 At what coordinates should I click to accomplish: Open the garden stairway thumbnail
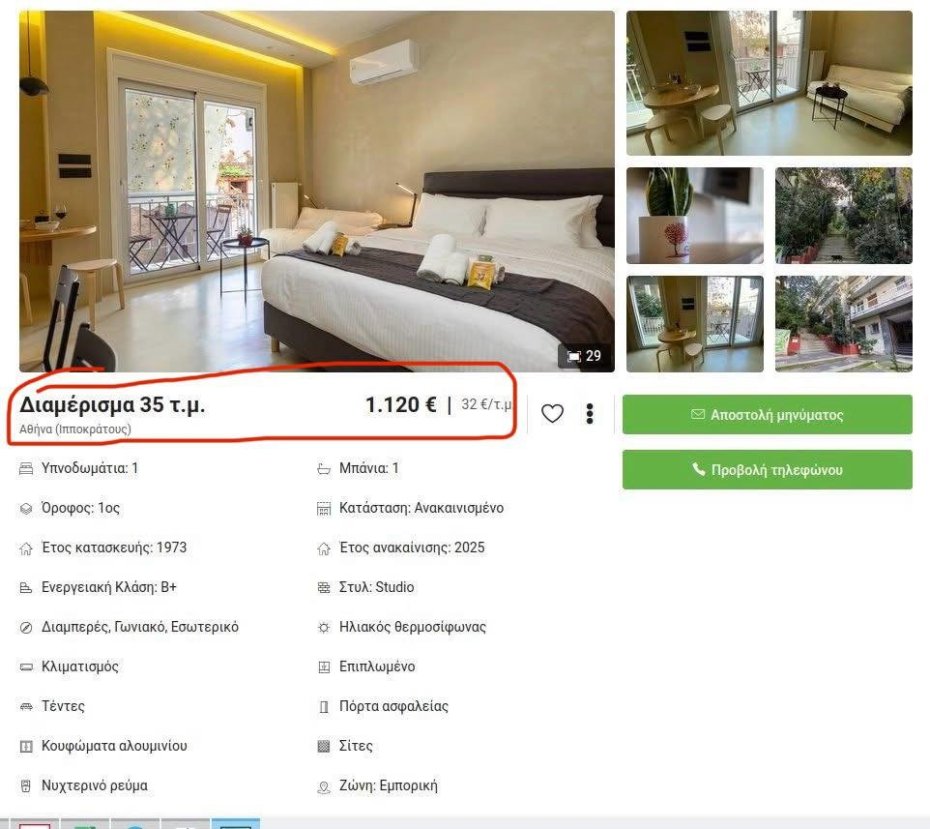(843, 215)
